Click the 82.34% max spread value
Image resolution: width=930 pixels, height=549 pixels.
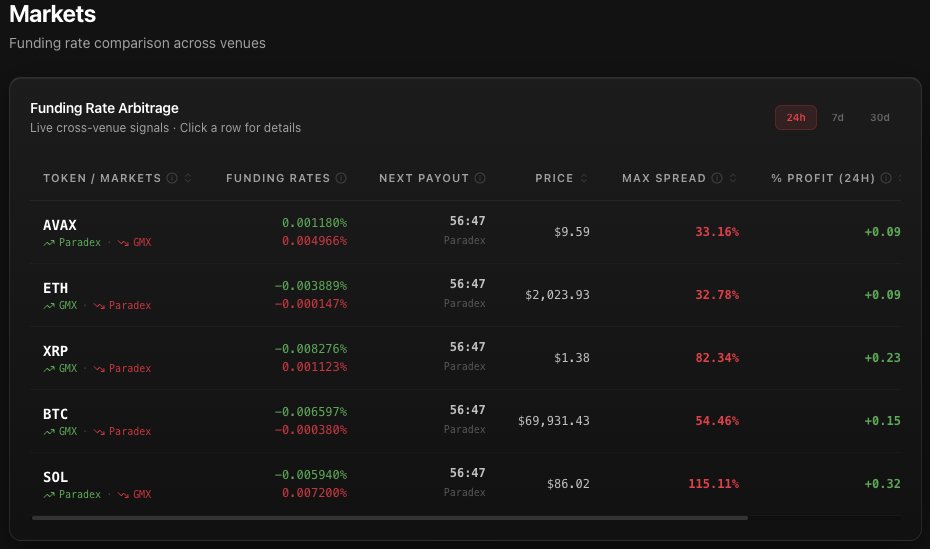pyautogui.click(x=717, y=358)
